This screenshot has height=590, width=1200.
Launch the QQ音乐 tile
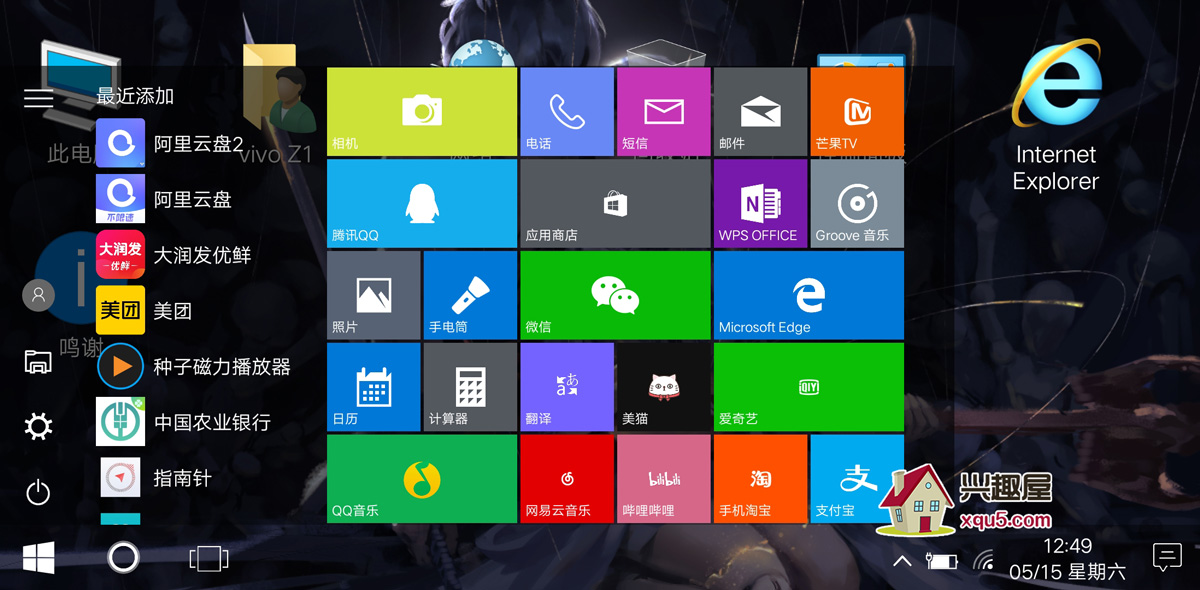(x=422, y=479)
